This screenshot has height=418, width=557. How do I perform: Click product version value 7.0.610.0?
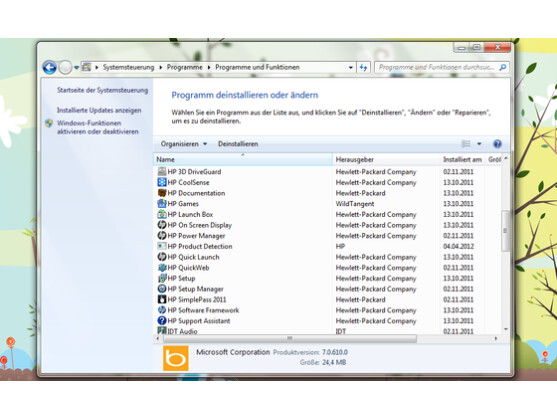pos(335,352)
